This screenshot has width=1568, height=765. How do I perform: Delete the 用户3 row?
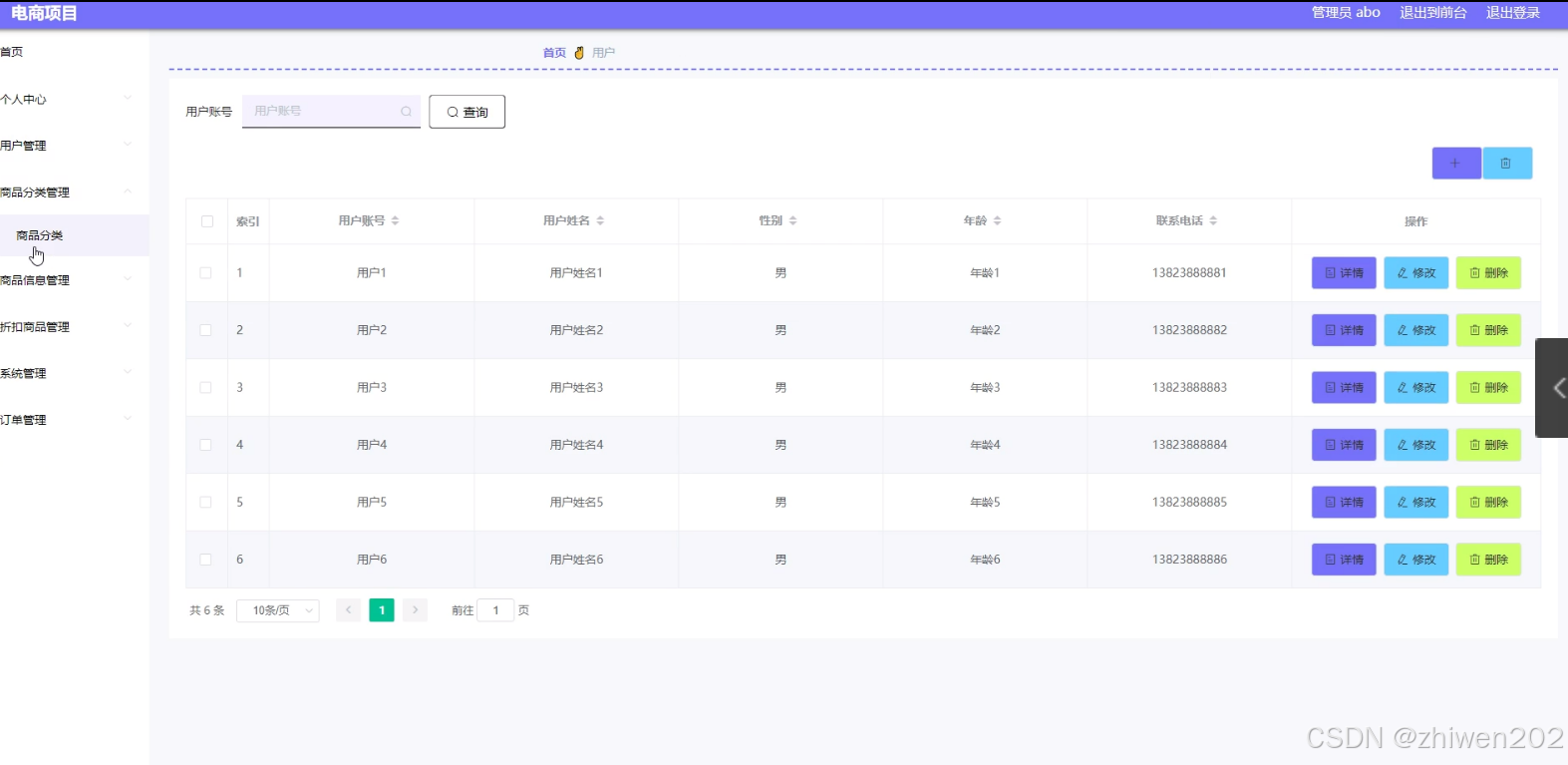tap(1488, 388)
